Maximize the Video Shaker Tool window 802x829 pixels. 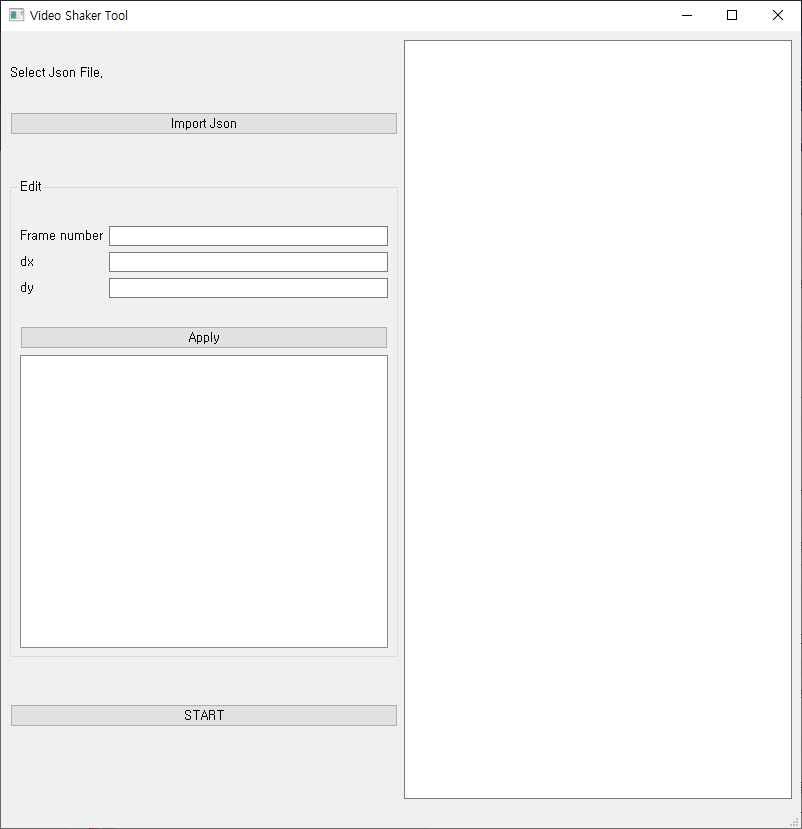tap(732, 15)
